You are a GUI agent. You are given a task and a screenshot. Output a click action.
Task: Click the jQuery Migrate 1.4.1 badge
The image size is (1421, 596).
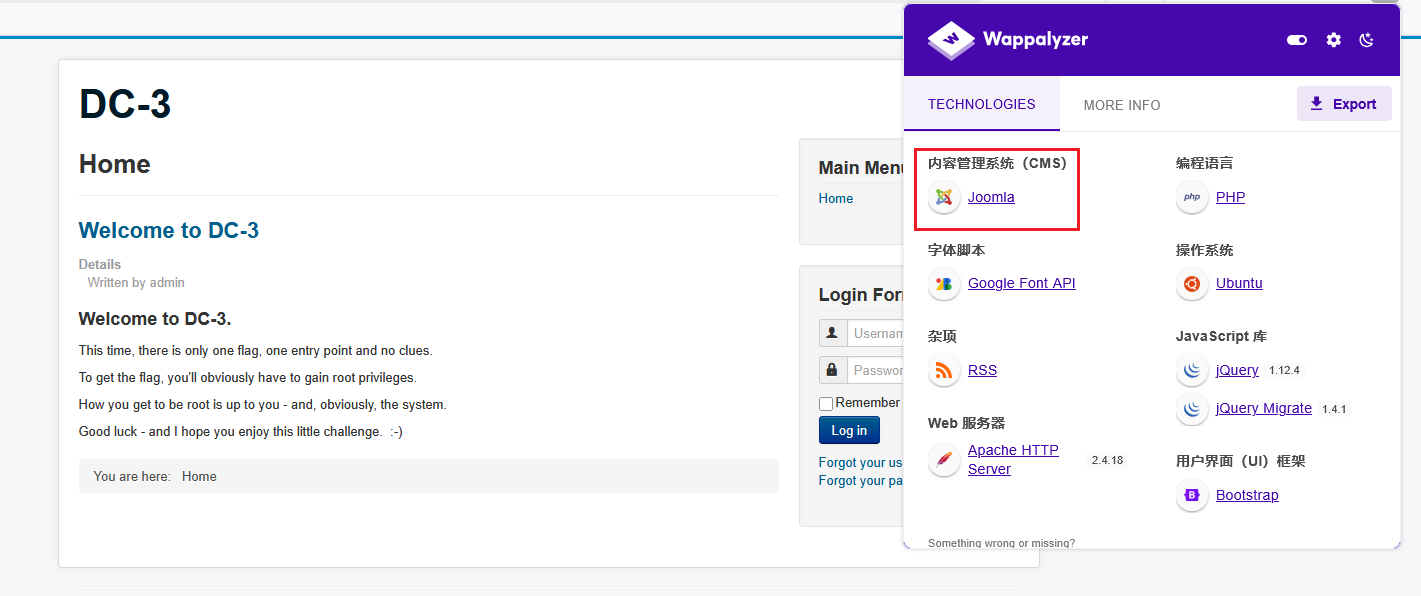(1334, 409)
